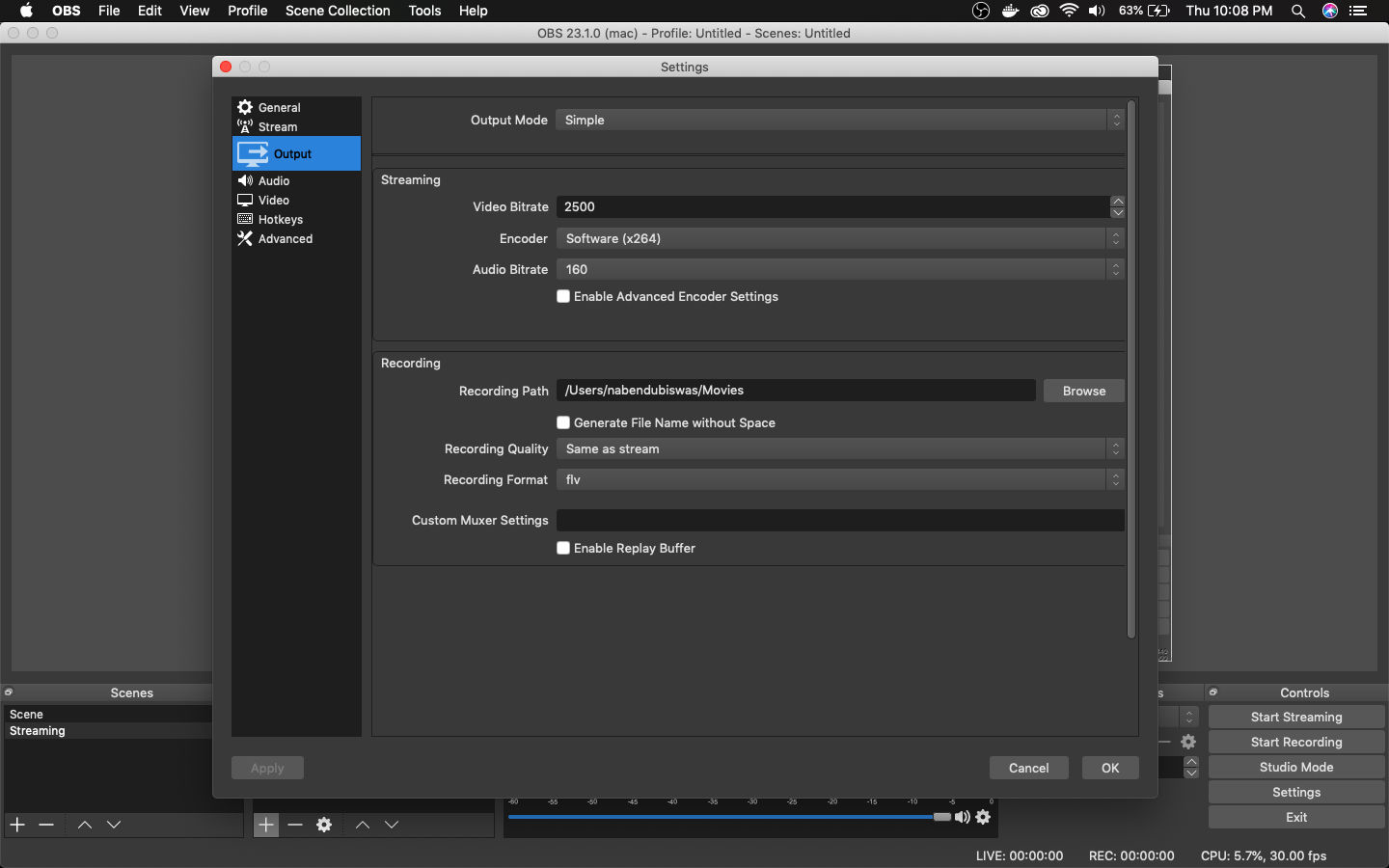Click Exit button in Controls
The width and height of the screenshot is (1389, 868).
click(1296, 817)
